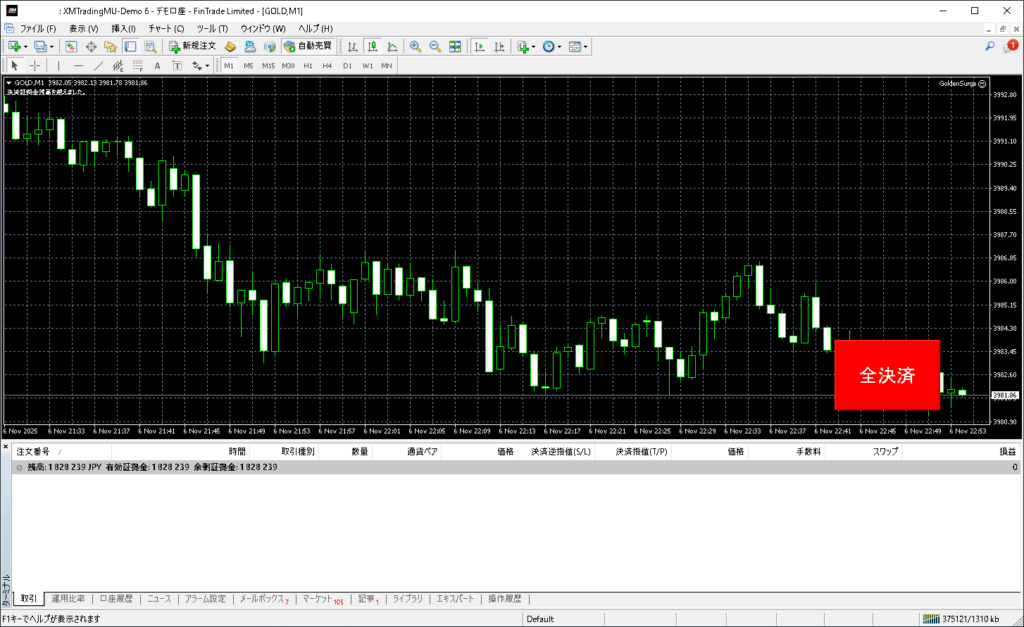1024x627 pixels.
Task: Switch to the 口座履歴 tab
Action: click(116, 599)
